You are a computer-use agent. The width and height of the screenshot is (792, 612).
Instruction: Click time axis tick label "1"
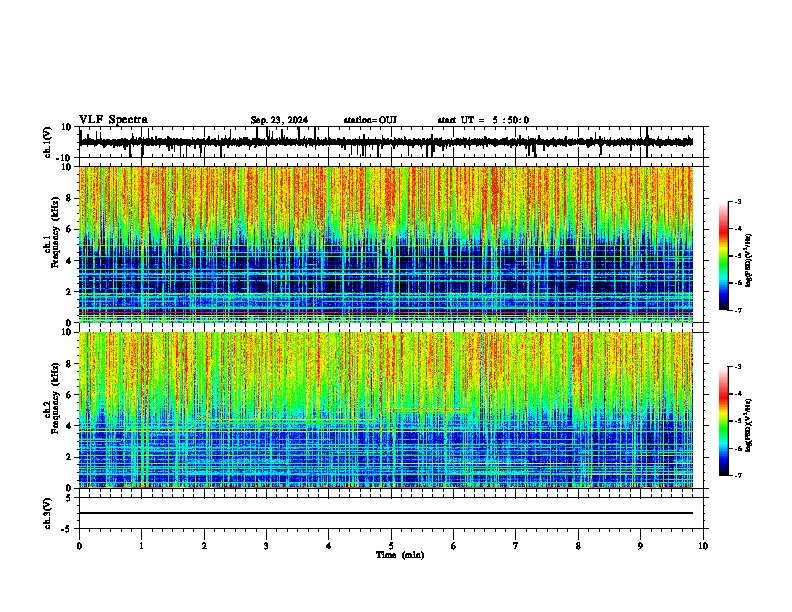point(141,546)
